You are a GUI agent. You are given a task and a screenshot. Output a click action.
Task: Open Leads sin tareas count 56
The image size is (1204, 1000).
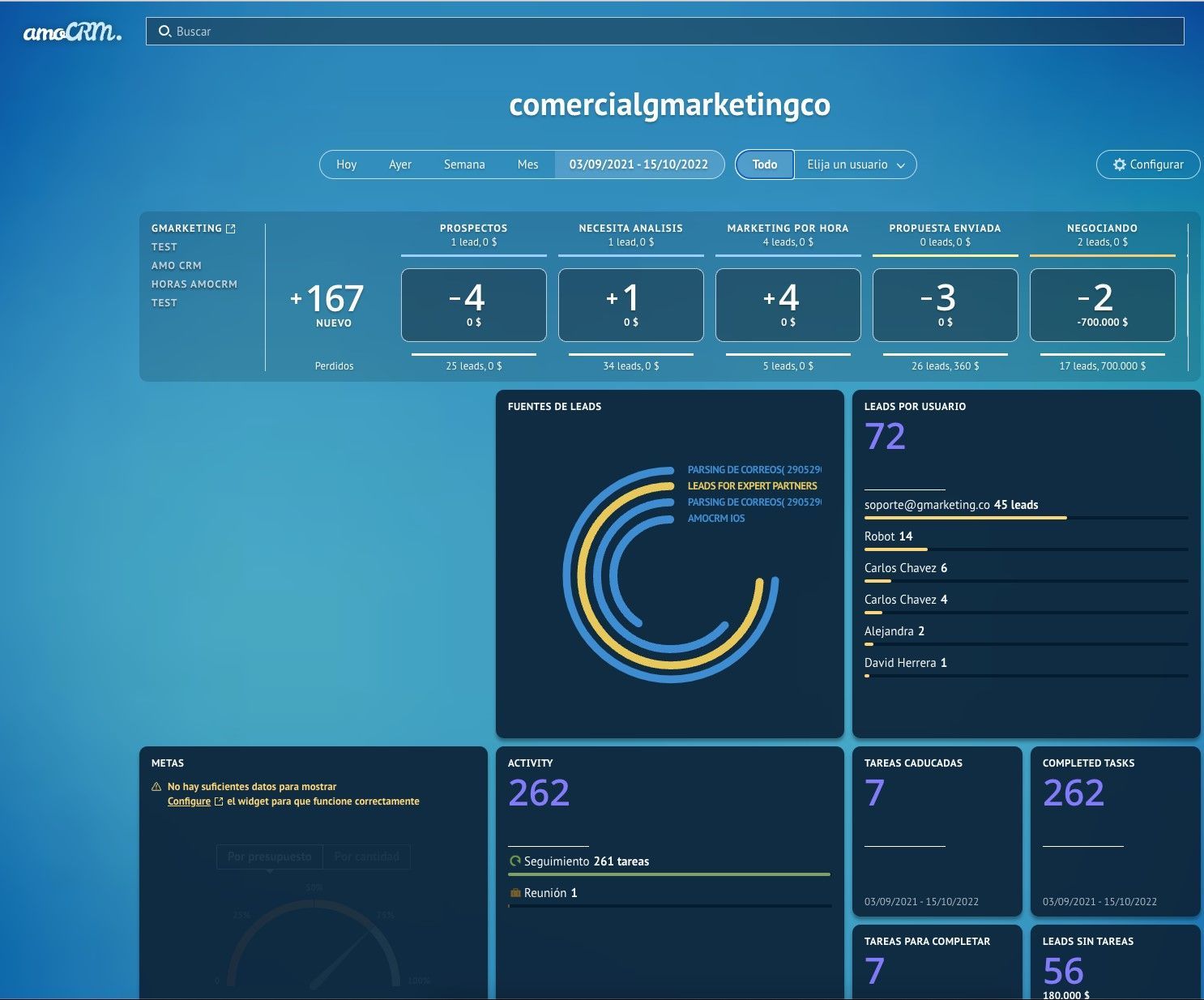tap(1063, 972)
